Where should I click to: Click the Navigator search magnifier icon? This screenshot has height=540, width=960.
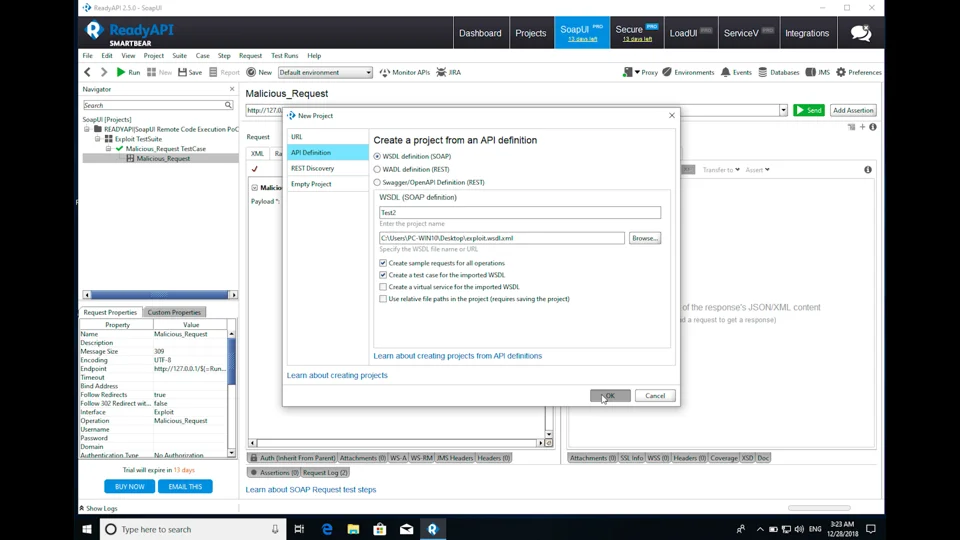pos(228,105)
